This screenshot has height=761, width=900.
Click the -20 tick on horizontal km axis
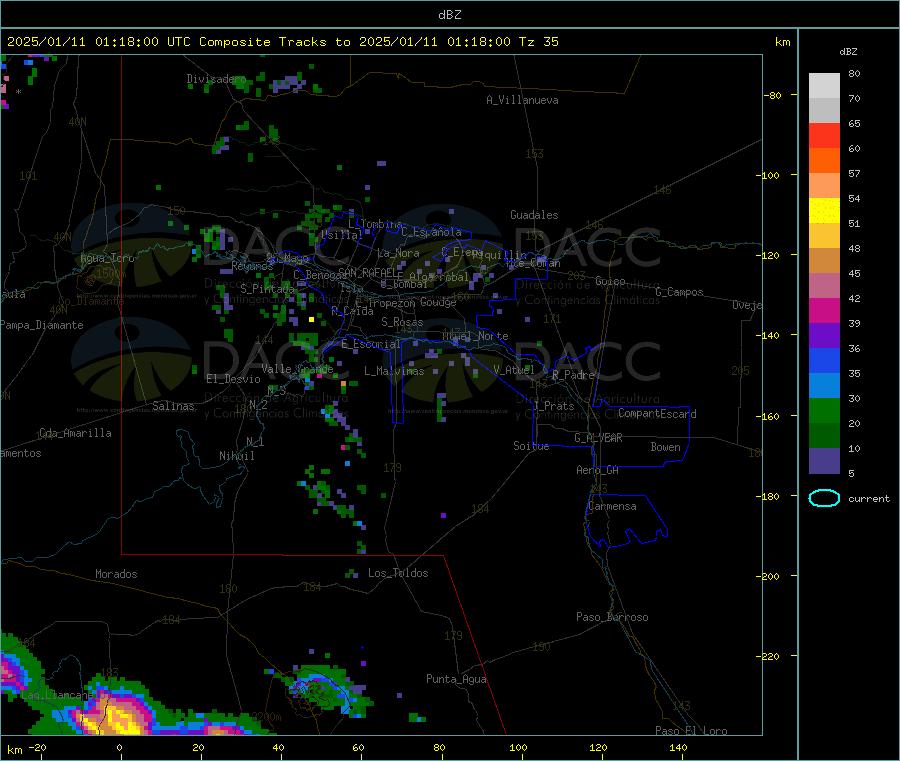coord(38,748)
